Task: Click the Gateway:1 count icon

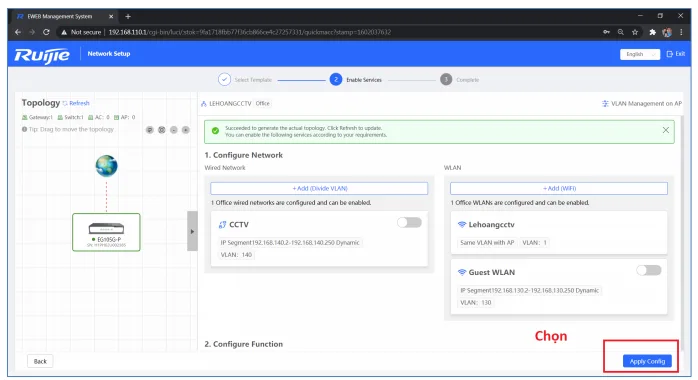Action: pos(25,117)
